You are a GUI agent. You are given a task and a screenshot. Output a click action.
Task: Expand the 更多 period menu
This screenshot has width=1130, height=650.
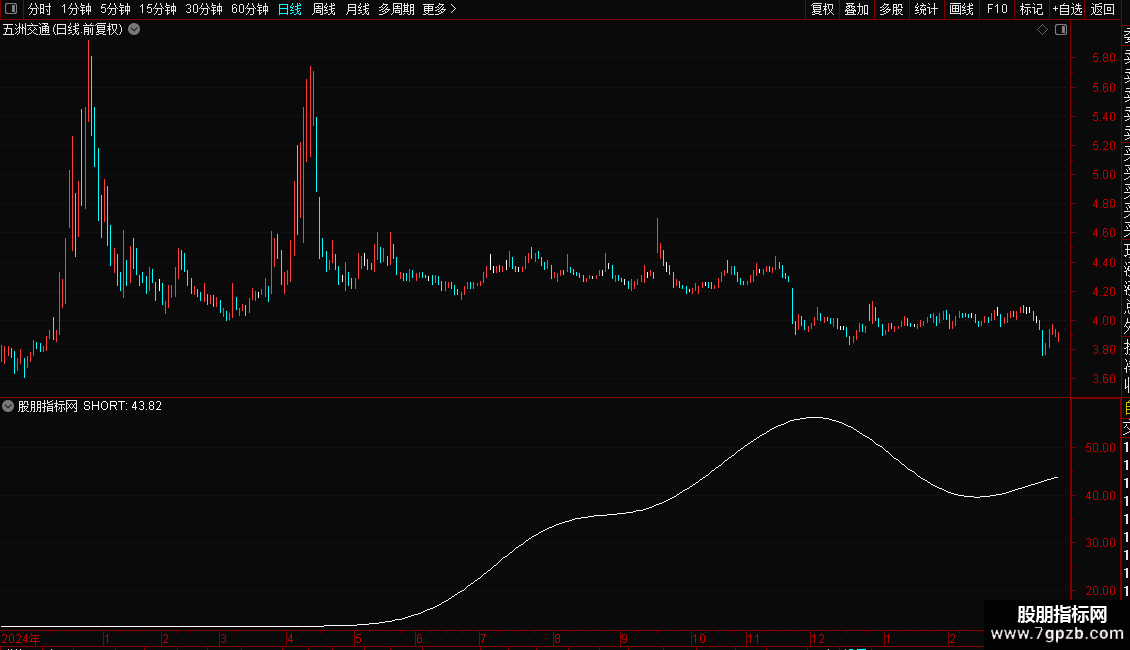440,9
